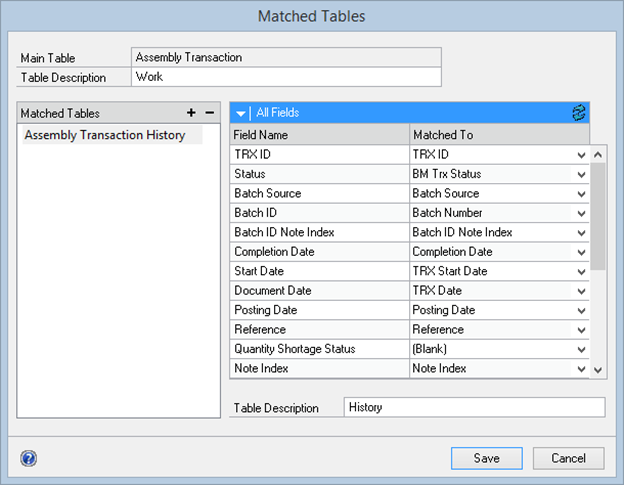This screenshot has height=486, width=625.
Task: Open the Batch ID Note Index dropdown arrow
Action: point(581,232)
